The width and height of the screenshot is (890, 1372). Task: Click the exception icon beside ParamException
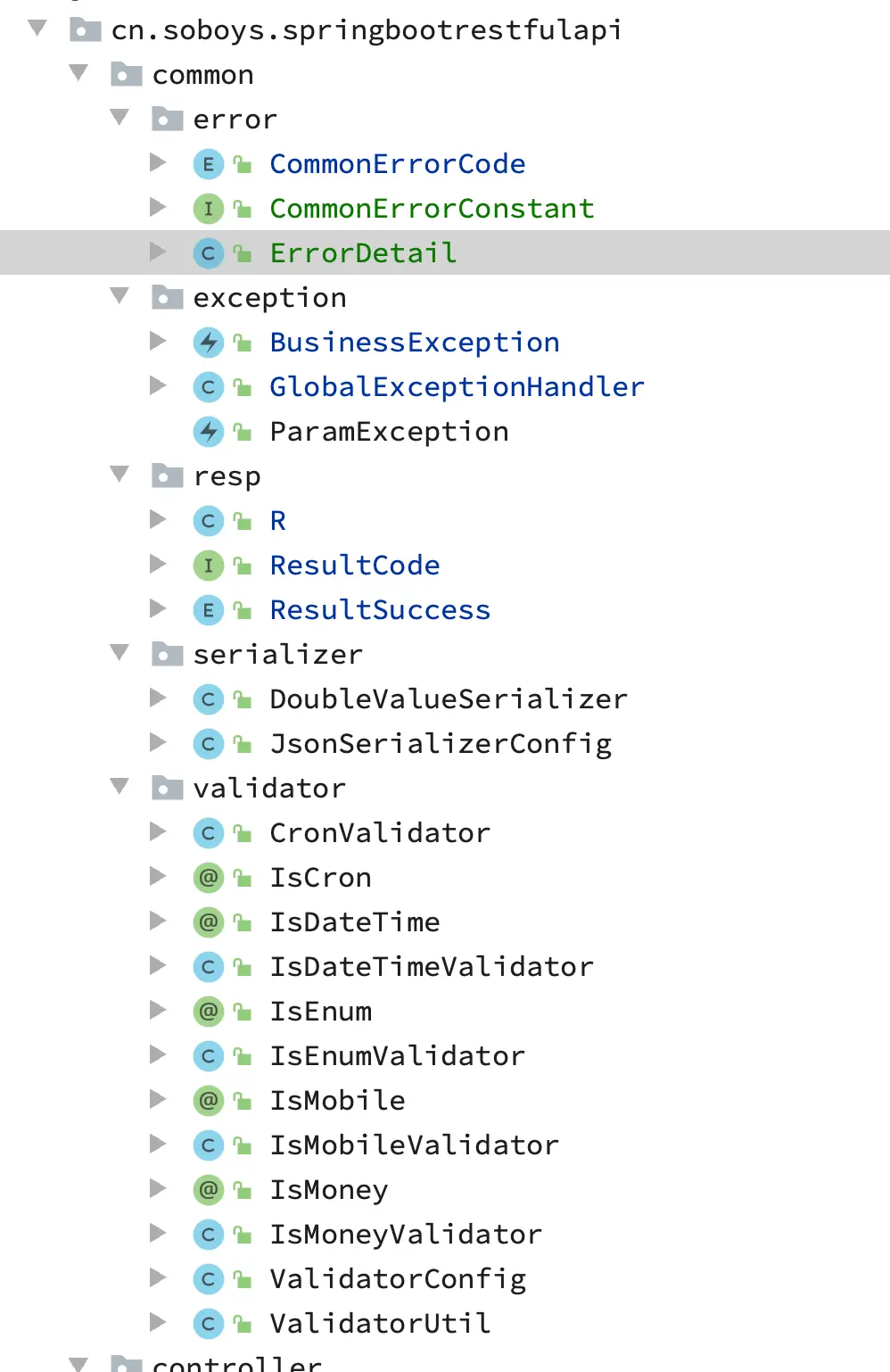tap(208, 432)
